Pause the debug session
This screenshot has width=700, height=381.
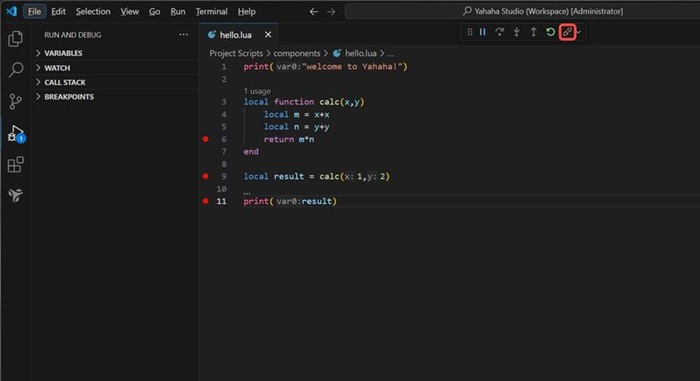tap(483, 32)
